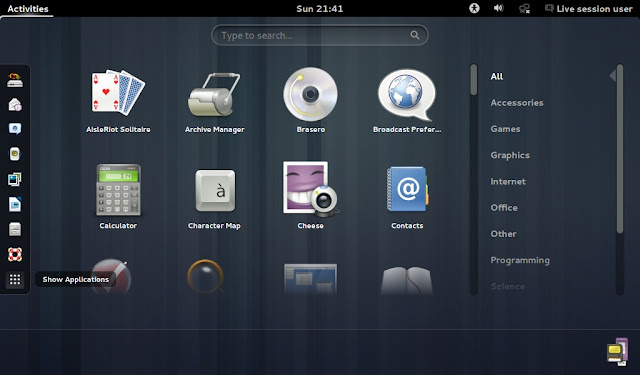Click the Show Applications grid icon
The height and width of the screenshot is (375, 640).
click(x=15, y=280)
